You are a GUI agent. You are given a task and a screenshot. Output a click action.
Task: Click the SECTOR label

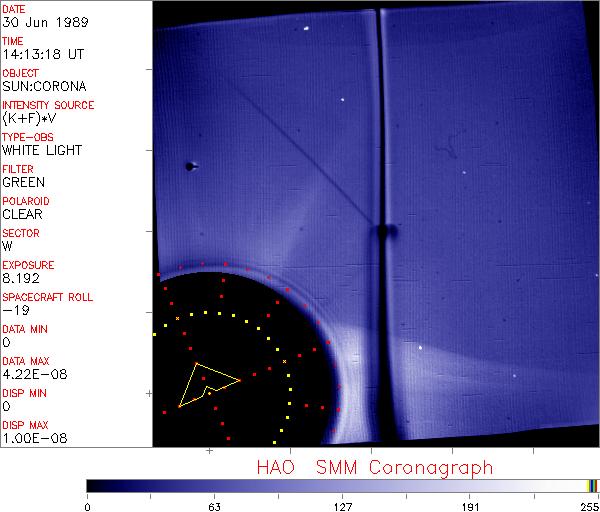pos(21,233)
